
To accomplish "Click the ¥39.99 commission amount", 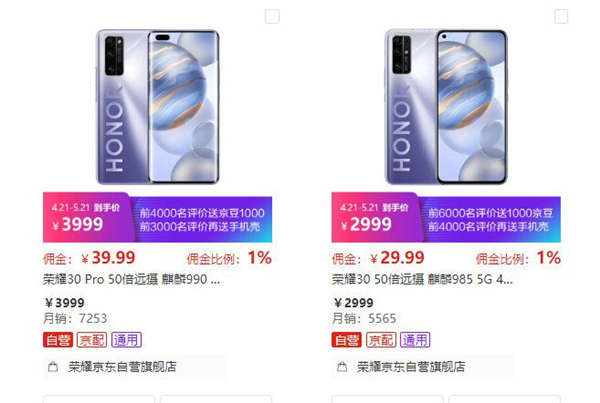I will pos(108,258).
